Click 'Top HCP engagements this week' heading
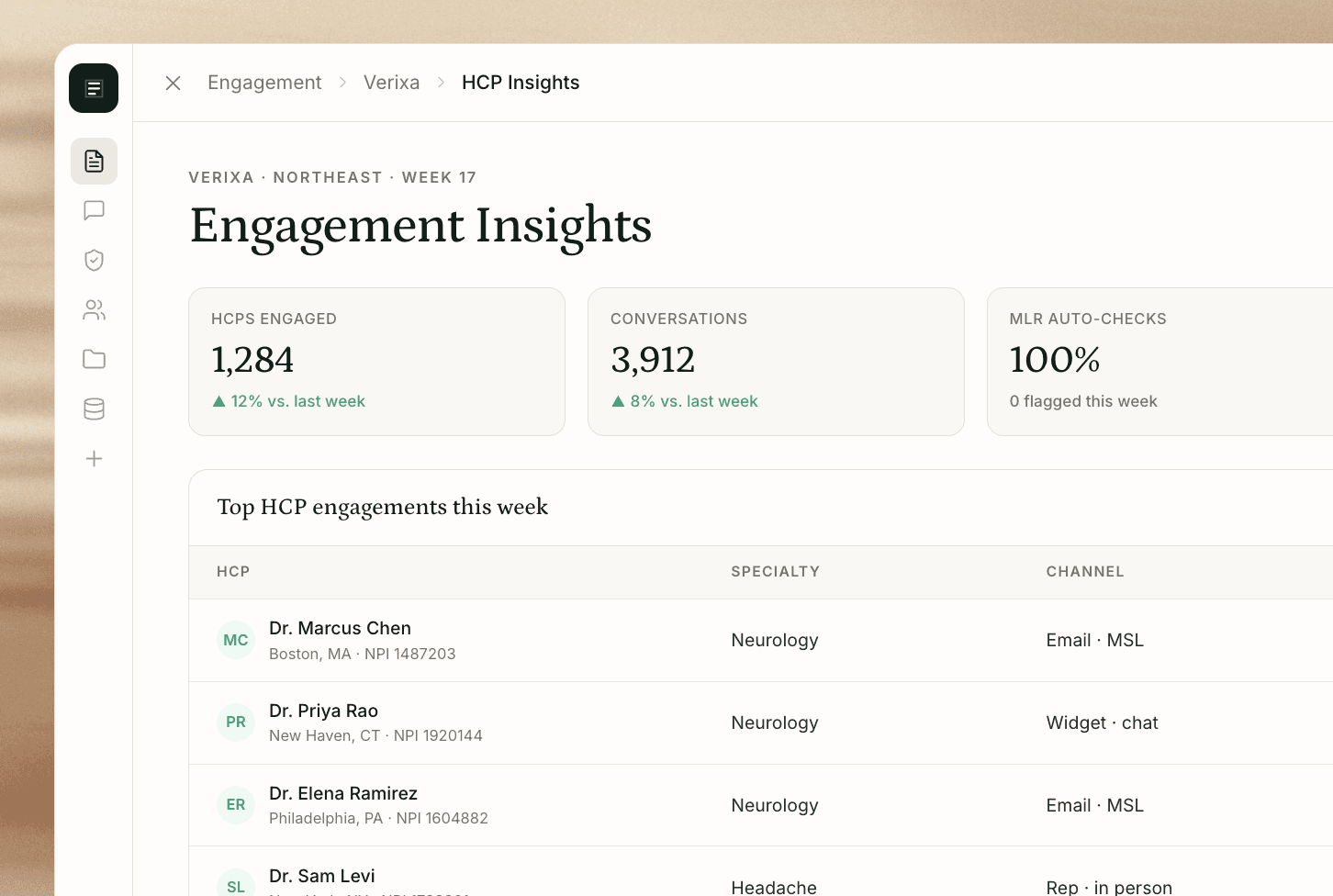 [x=382, y=507]
